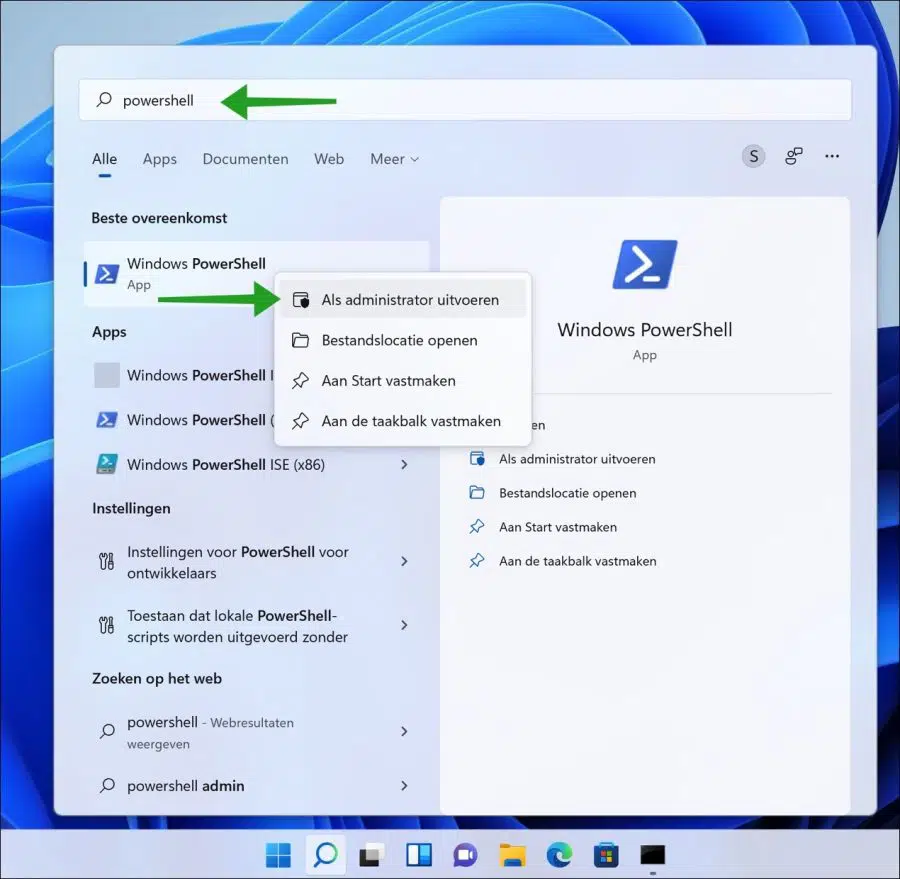Screen dimensions: 900x879
Task: Choose Aan de taakbalk vastmaken in context menu
Action: (404, 421)
